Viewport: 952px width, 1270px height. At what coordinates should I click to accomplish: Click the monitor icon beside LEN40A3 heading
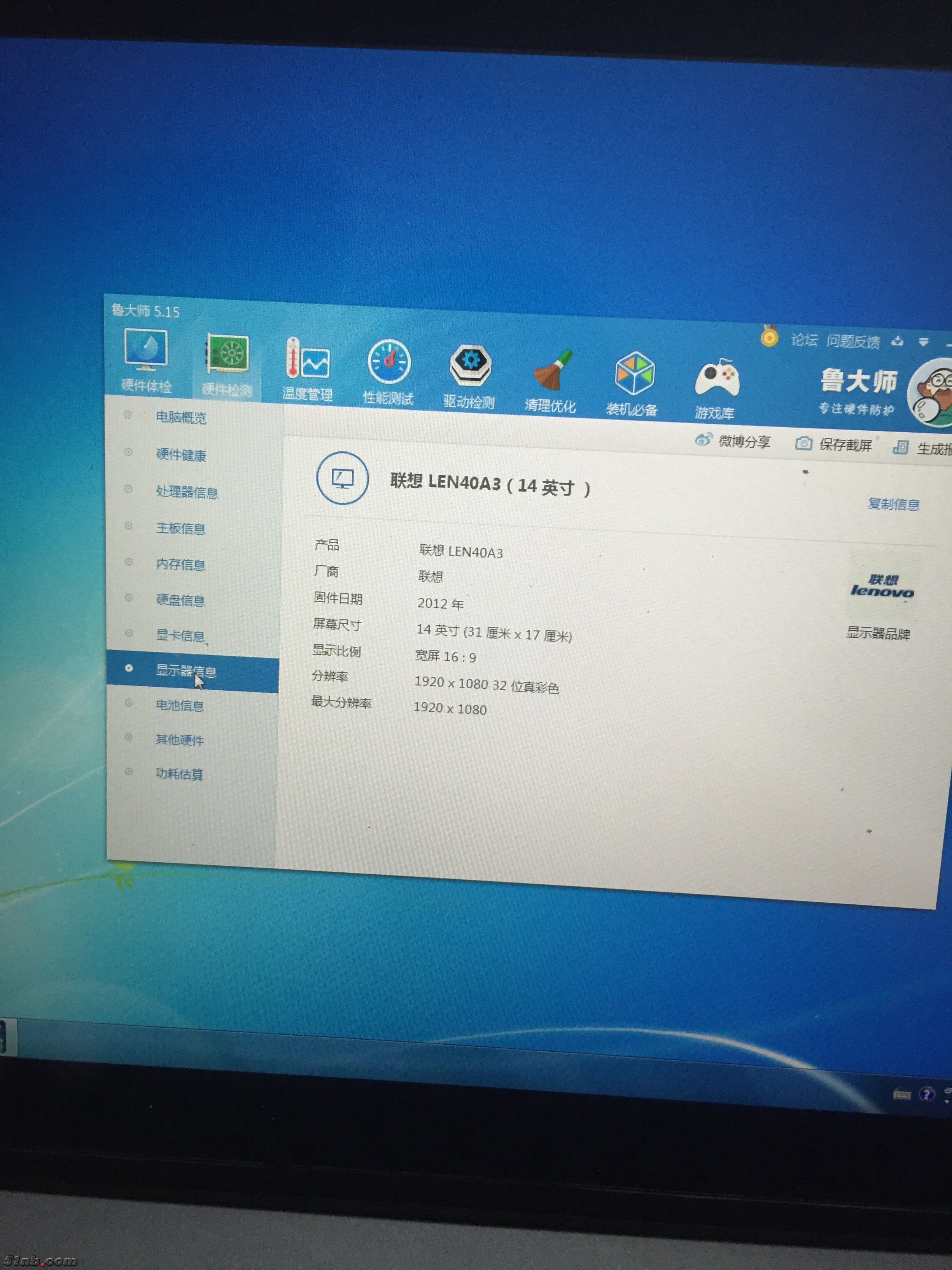(x=343, y=478)
